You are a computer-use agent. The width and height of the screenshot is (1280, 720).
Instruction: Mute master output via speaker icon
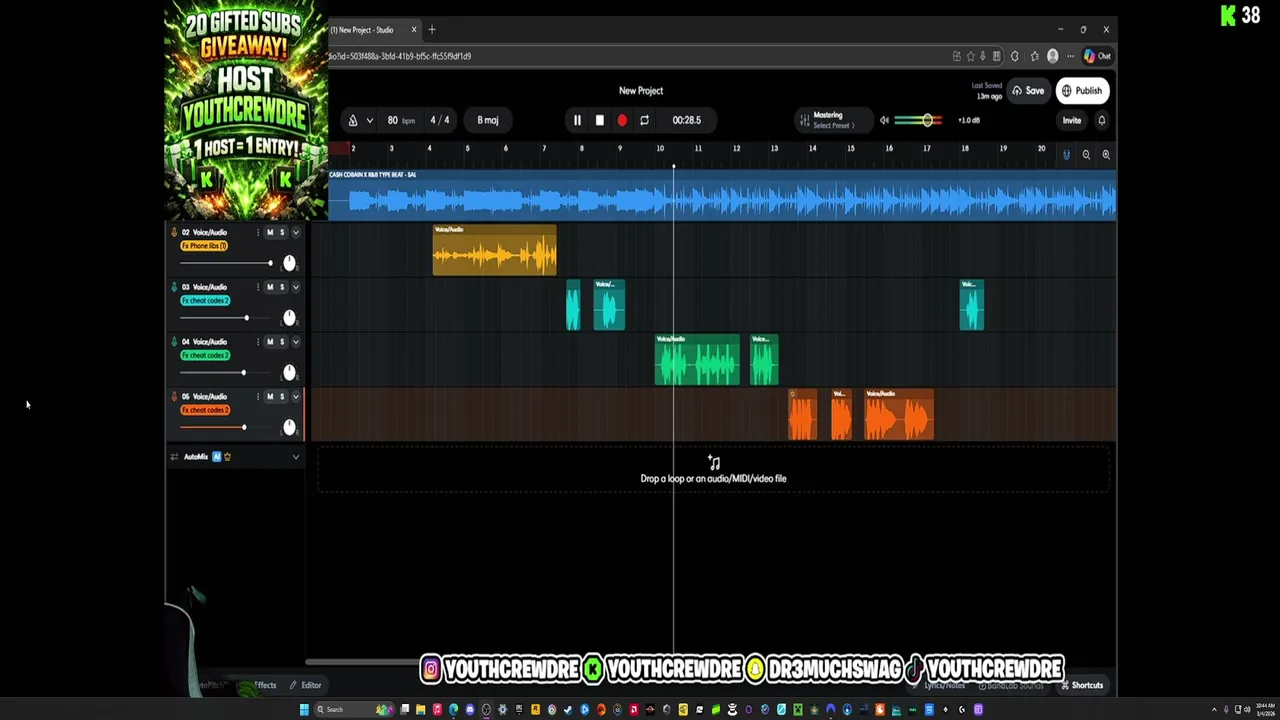pyautogui.click(x=884, y=120)
